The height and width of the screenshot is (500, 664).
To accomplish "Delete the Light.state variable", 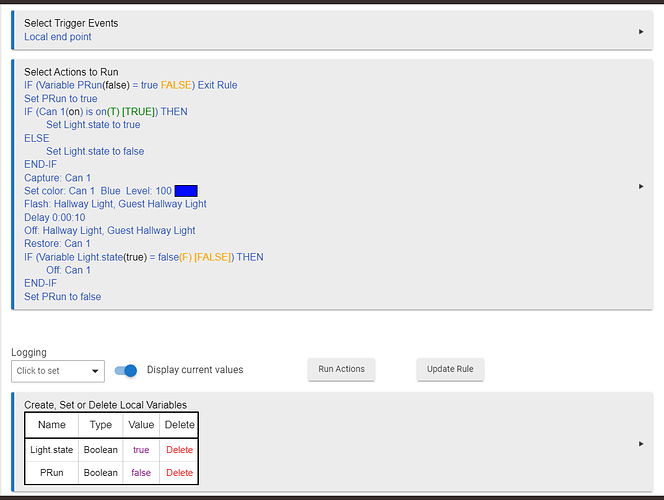I will click(x=180, y=450).
